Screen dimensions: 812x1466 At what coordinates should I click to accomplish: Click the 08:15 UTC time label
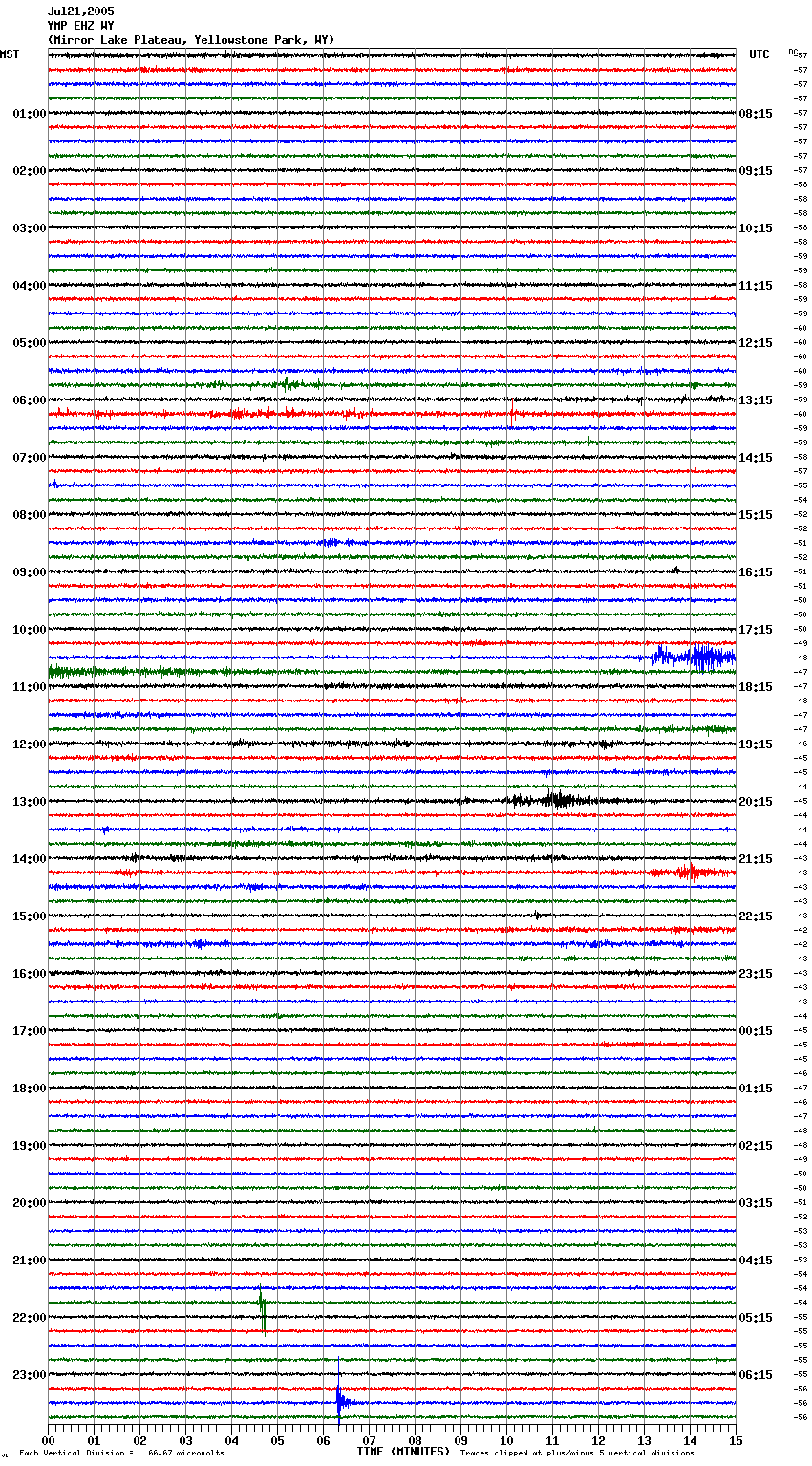point(756,114)
